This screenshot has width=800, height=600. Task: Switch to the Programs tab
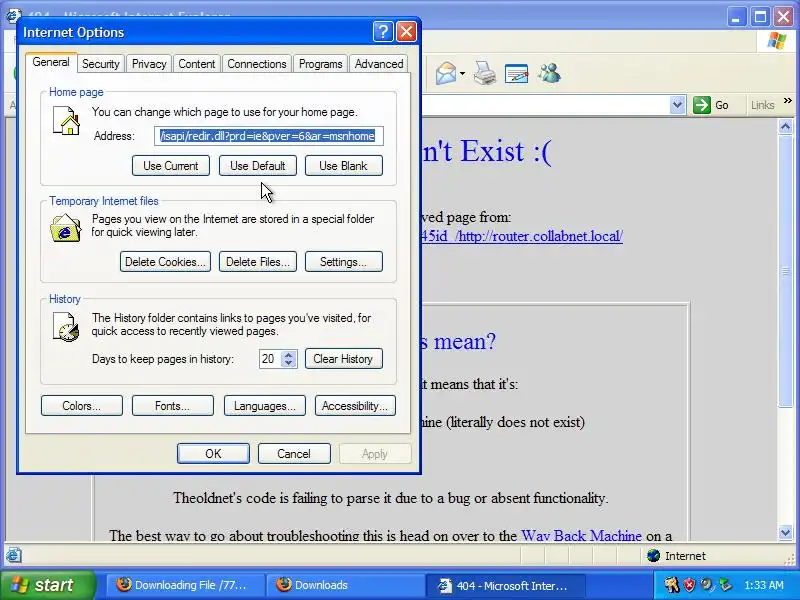pos(320,64)
